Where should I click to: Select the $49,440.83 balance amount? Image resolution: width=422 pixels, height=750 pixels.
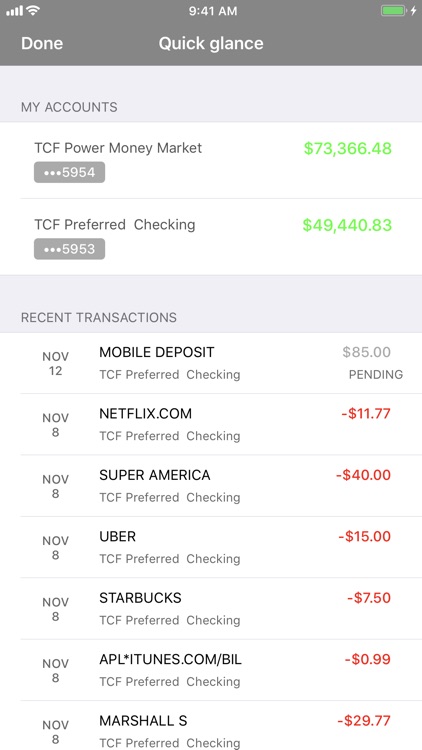pos(347,225)
